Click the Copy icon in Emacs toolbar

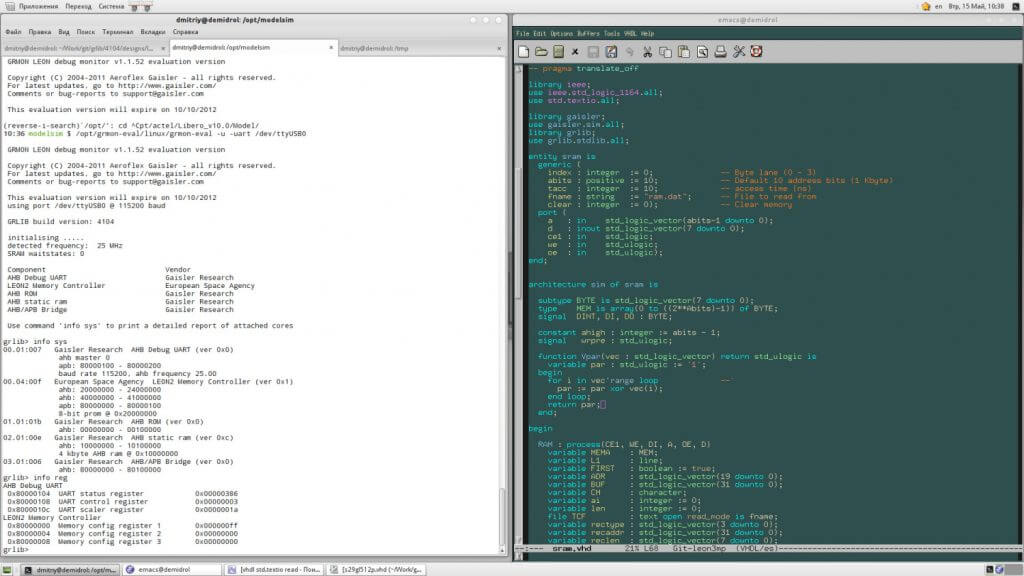point(665,52)
